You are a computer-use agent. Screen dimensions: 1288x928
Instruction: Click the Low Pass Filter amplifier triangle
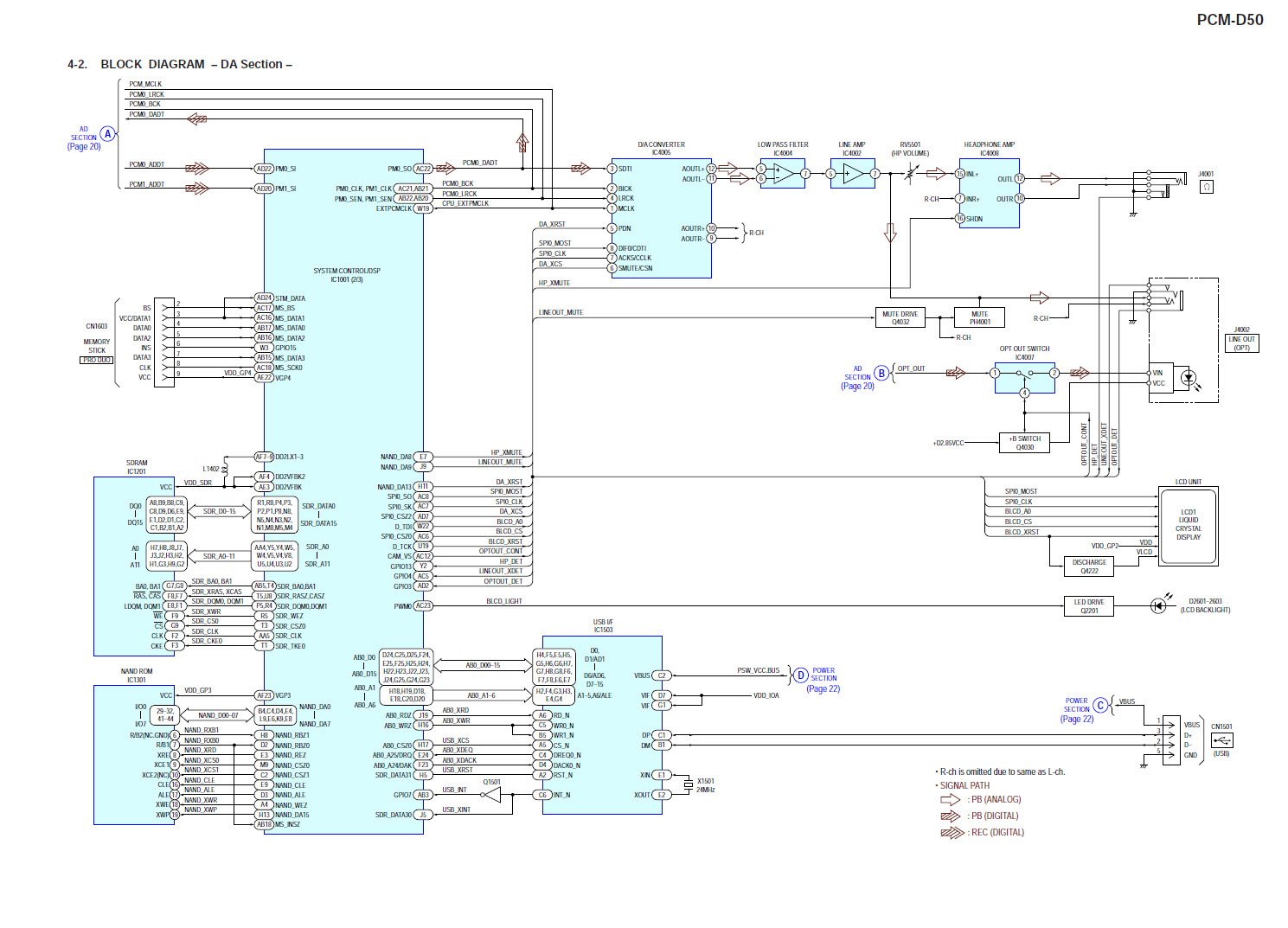pyautogui.click(x=784, y=174)
